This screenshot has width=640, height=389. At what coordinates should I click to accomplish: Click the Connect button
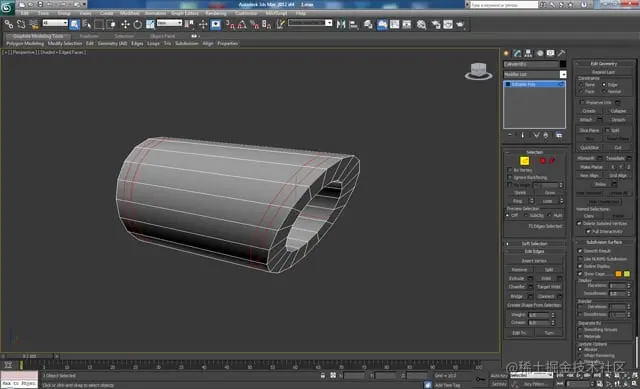click(546, 296)
